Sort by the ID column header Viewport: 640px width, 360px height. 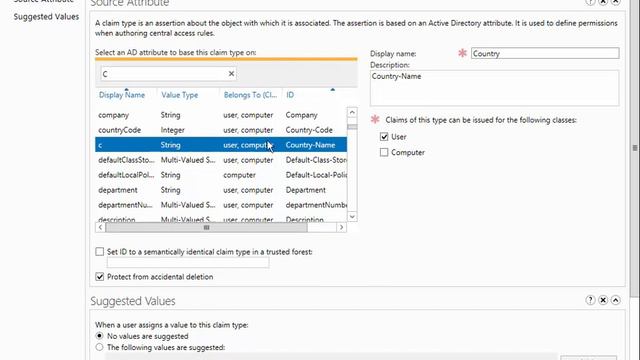pos(290,95)
